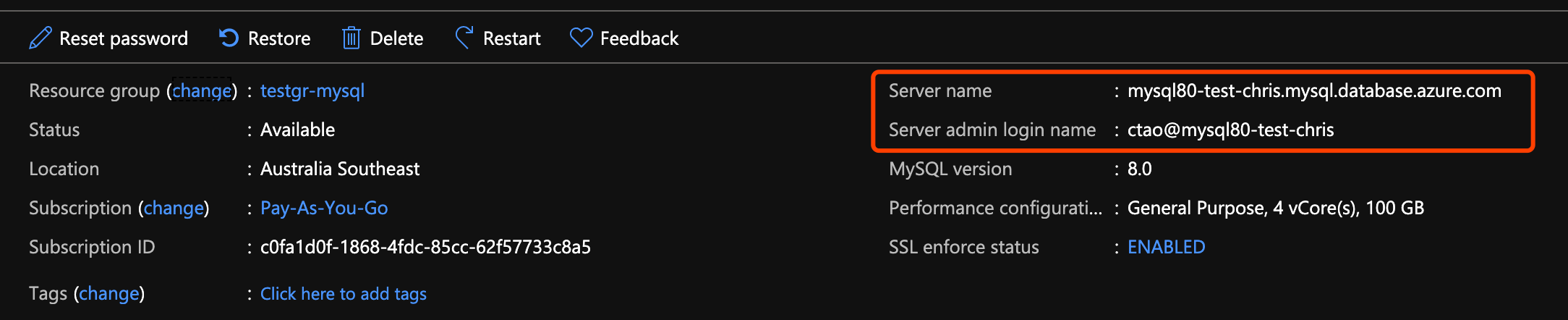This screenshot has width=1568, height=320.
Task: Open the Pay-As-You-Go subscription
Action: tap(324, 208)
